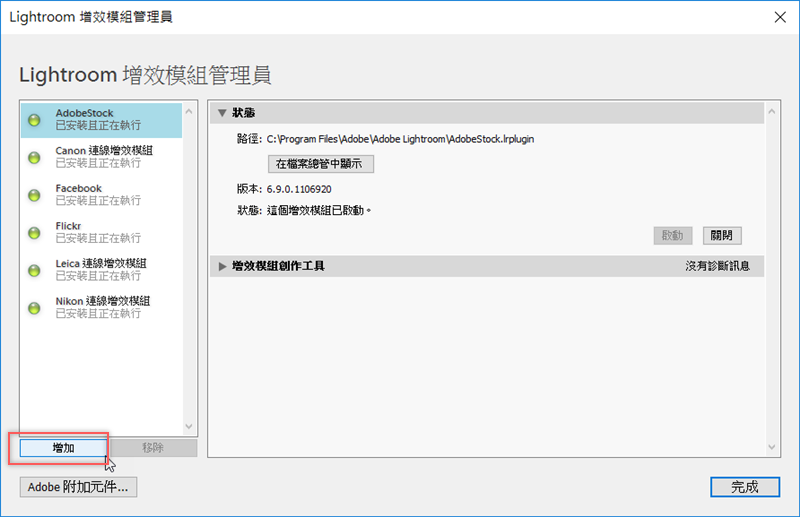Click the version number 6.9.0.1106920

click(299, 189)
